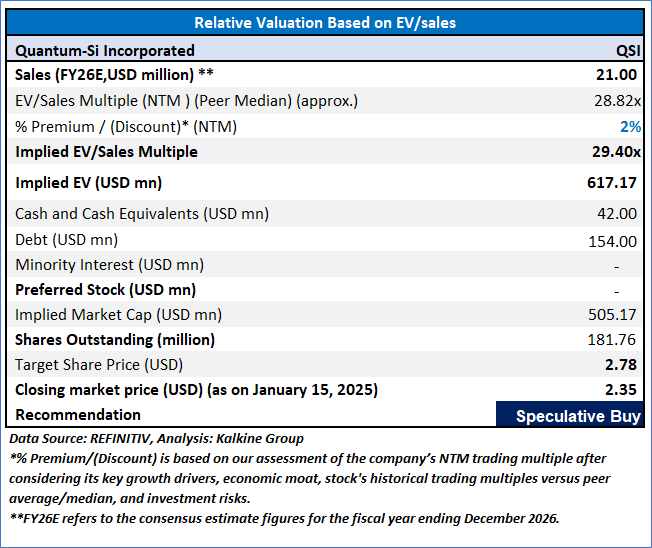Screen dimensions: 652x548
Task: Click the blue 2% premium value
Action: tap(630, 127)
